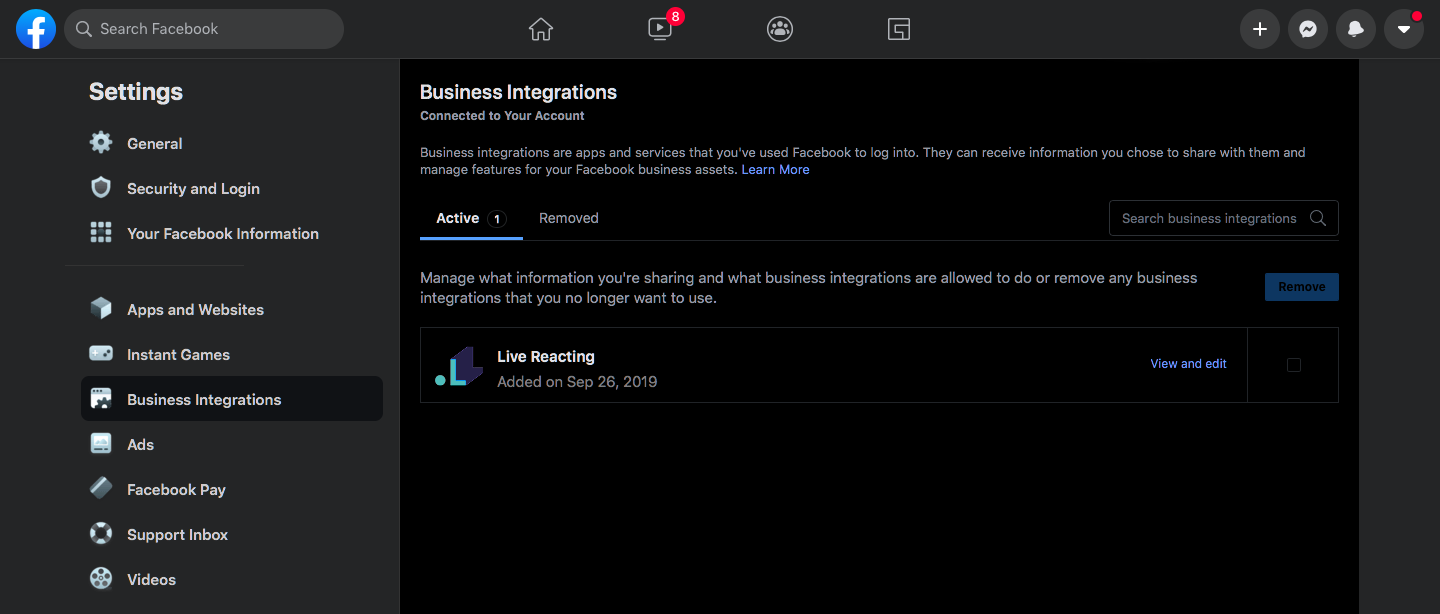Open the Home feed icon

(x=541, y=29)
